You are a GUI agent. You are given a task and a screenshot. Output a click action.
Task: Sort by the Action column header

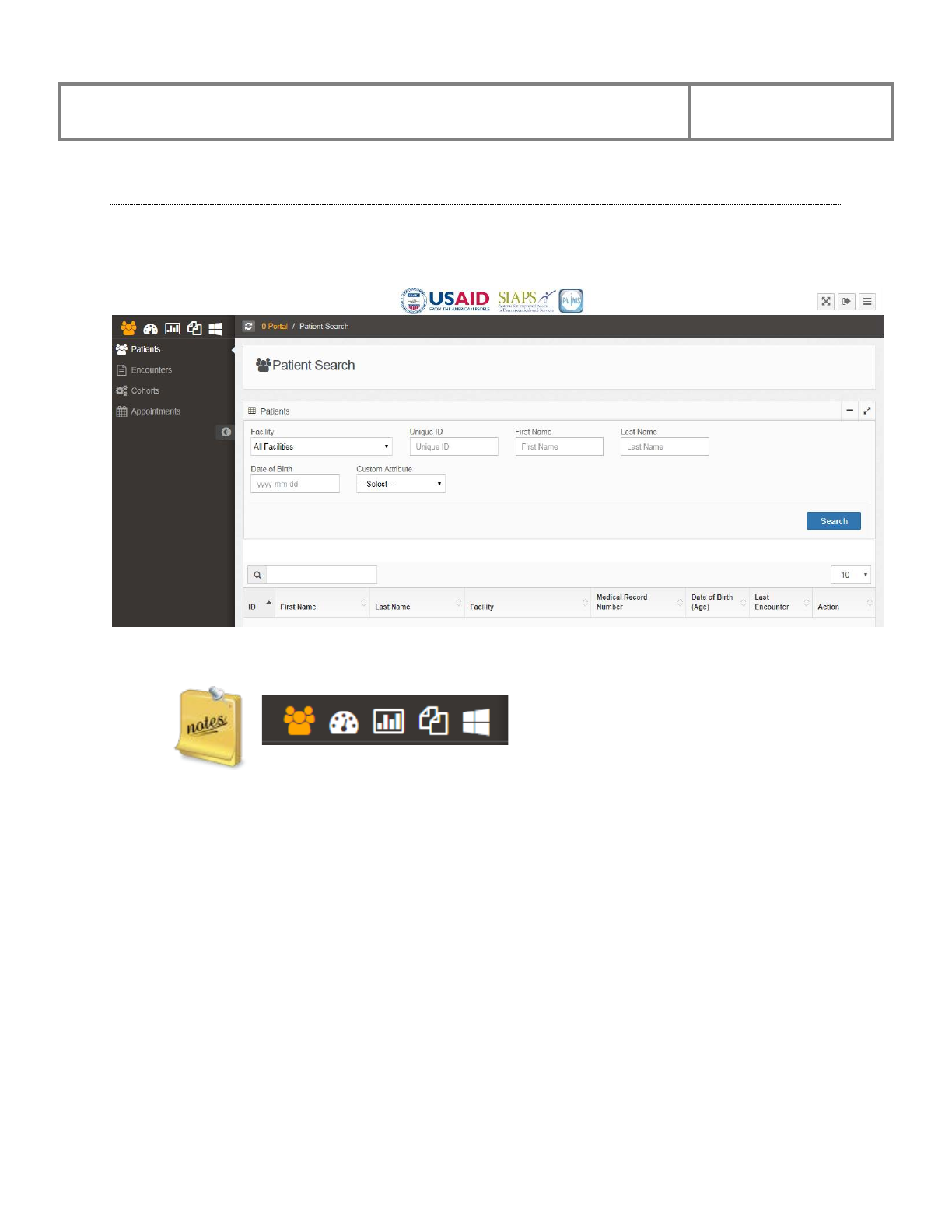pos(844,604)
